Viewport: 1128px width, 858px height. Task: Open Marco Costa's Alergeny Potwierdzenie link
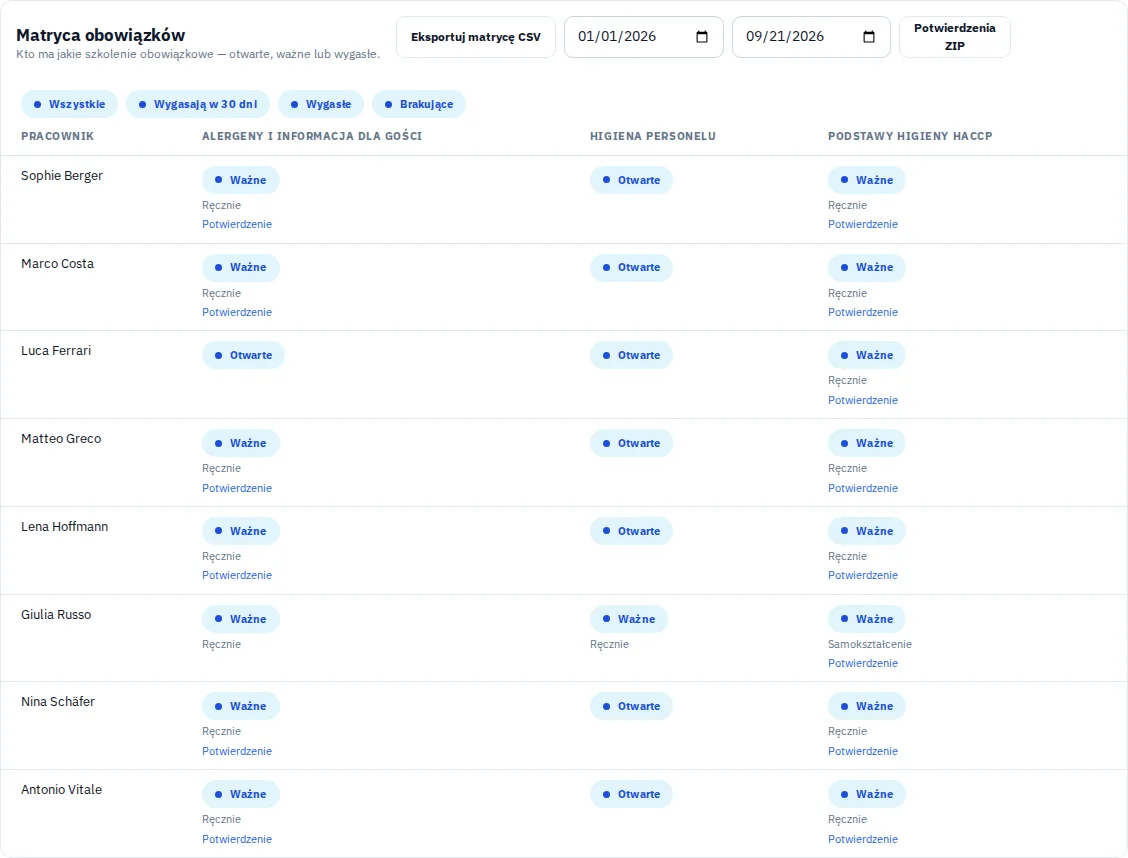coord(237,312)
